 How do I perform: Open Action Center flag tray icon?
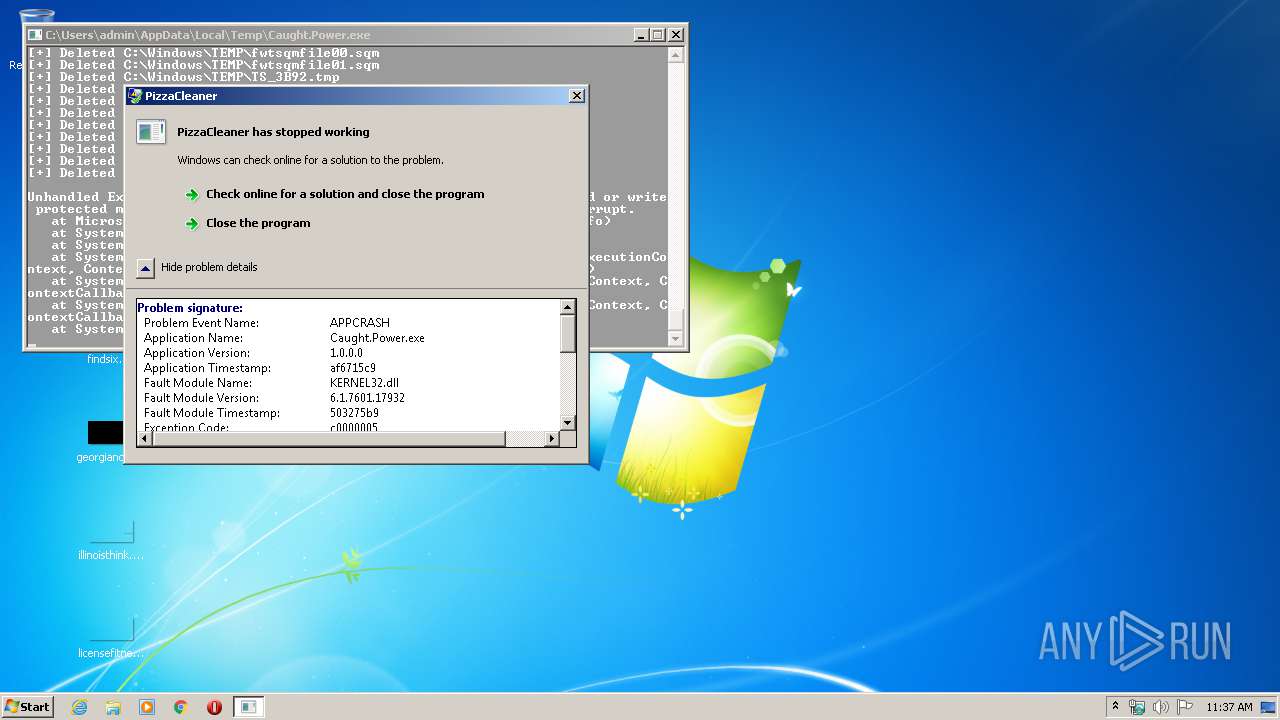tap(1185, 707)
